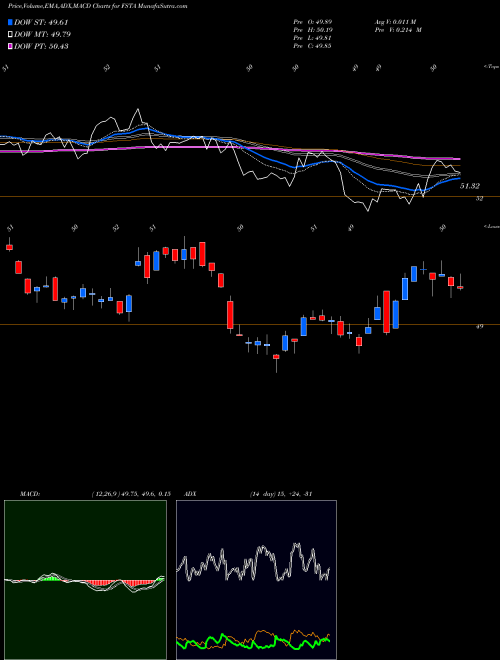Click the 'Avg V: 0.011 M' volume text
The width and height of the screenshot is (500, 660).
(395, 22)
